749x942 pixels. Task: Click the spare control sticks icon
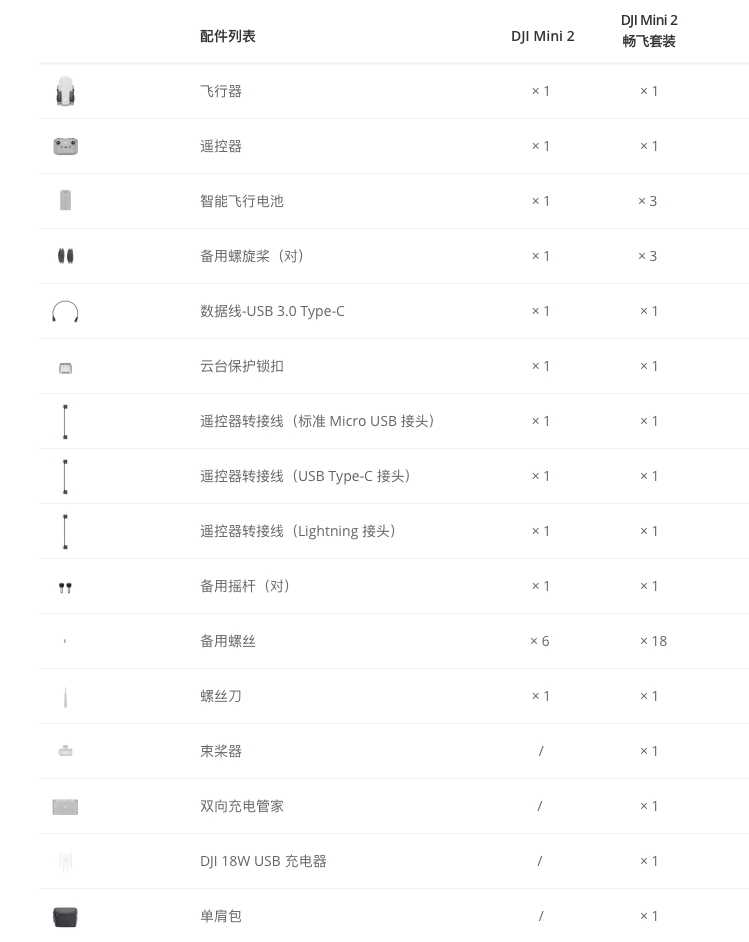(x=65, y=587)
